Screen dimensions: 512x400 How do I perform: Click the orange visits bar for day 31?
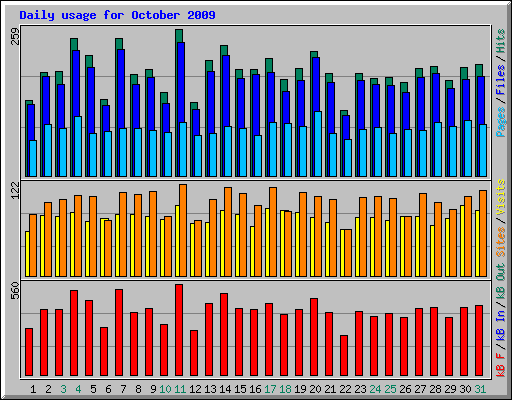[x=483, y=233]
